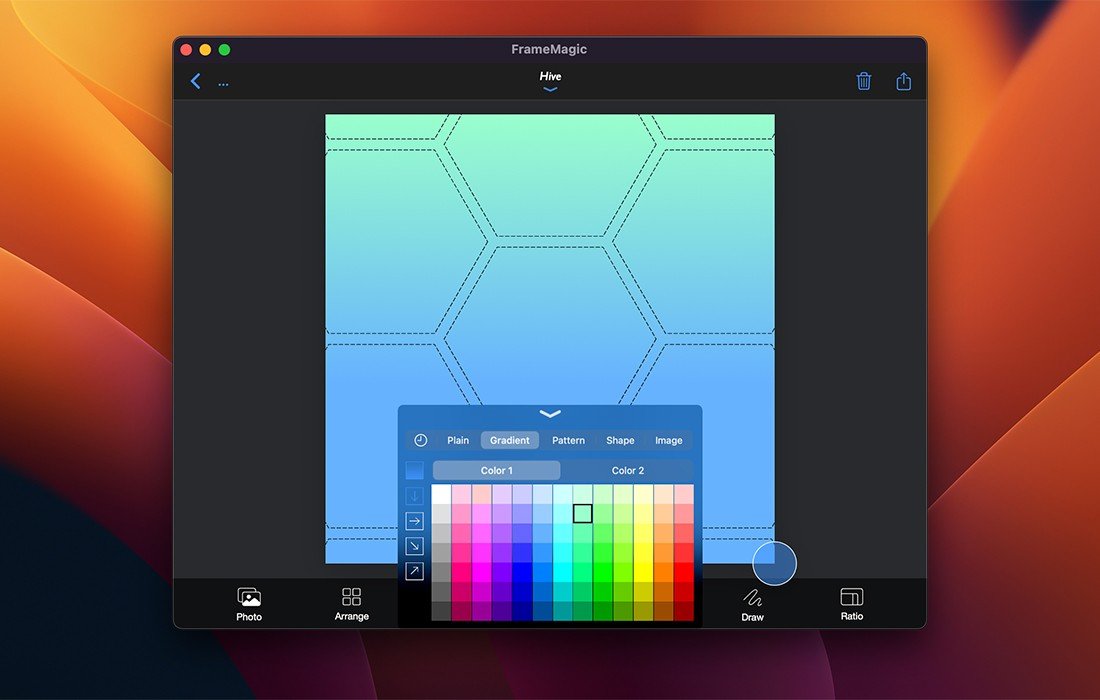Open the Ratio tool
Viewport: 1100px width, 700px height.
(x=852, y=604)
